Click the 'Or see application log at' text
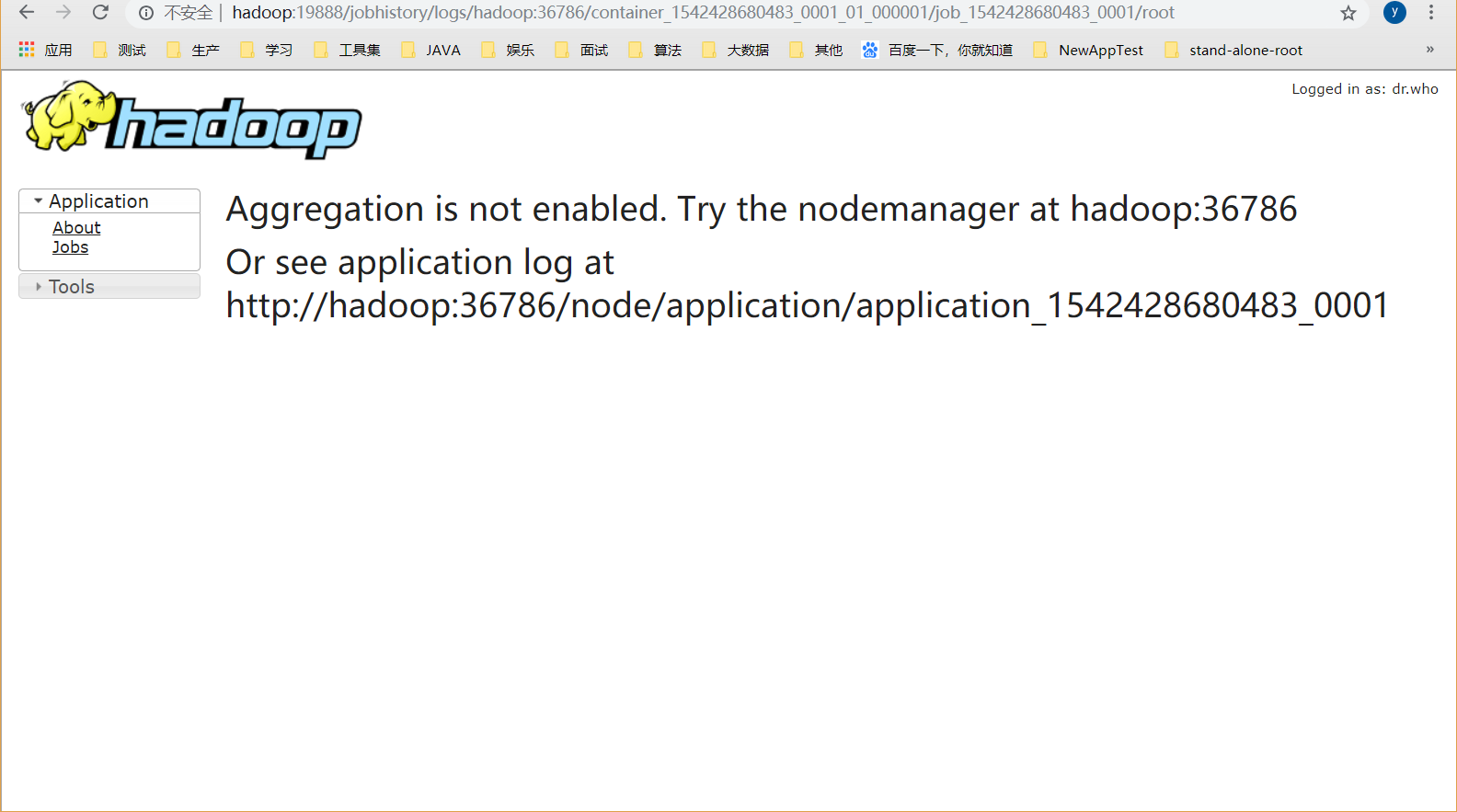The image size is (1457, 812). click(420, 263)
